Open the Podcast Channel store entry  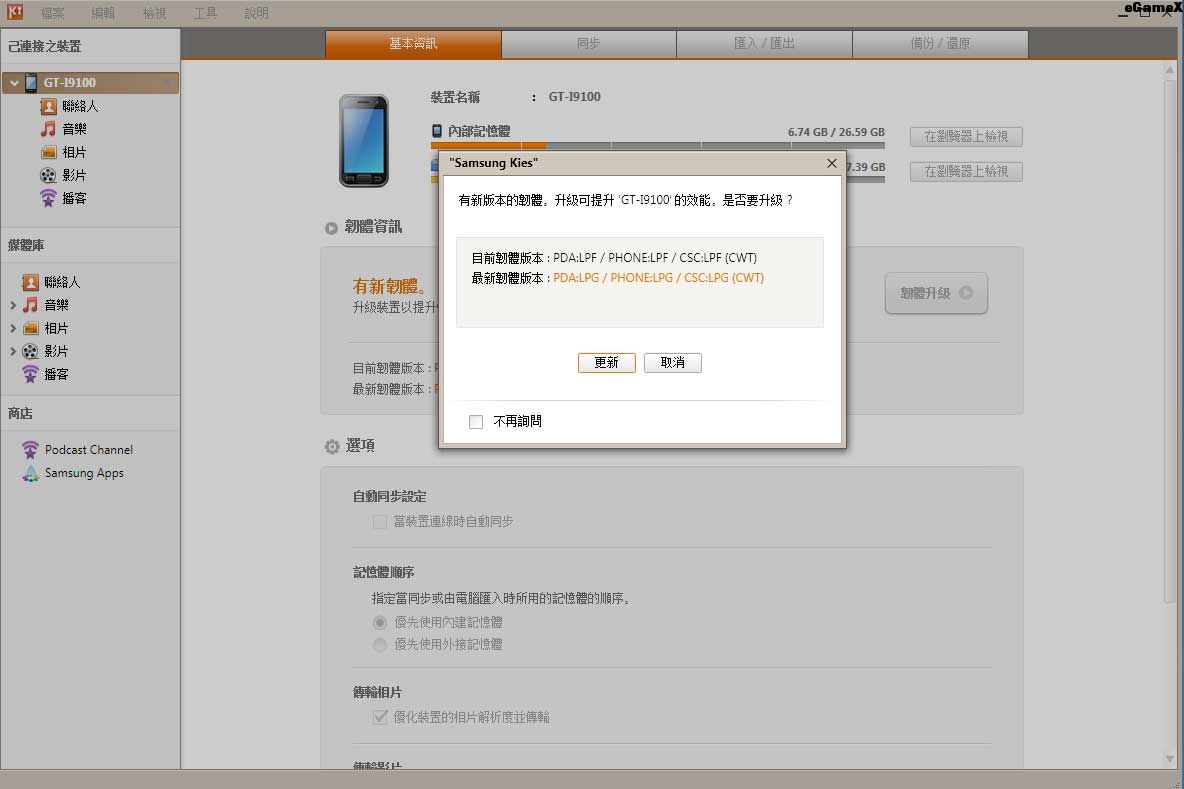(x=88, y=450)
